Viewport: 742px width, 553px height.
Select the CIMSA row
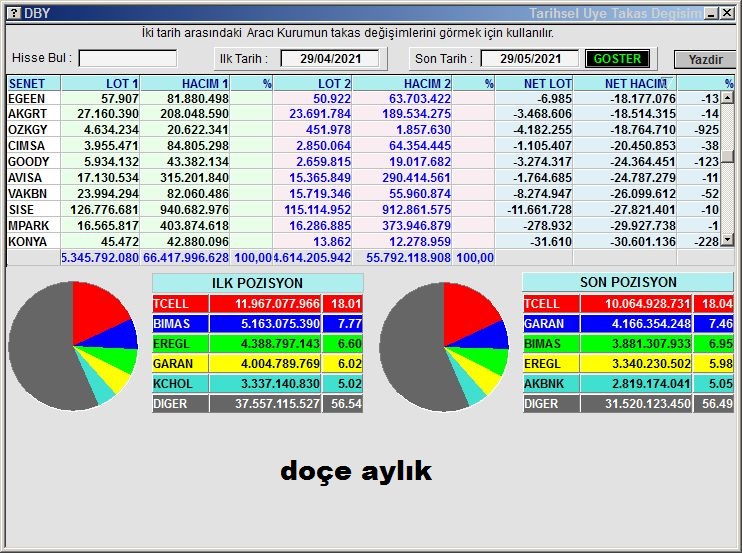[363, 146]
